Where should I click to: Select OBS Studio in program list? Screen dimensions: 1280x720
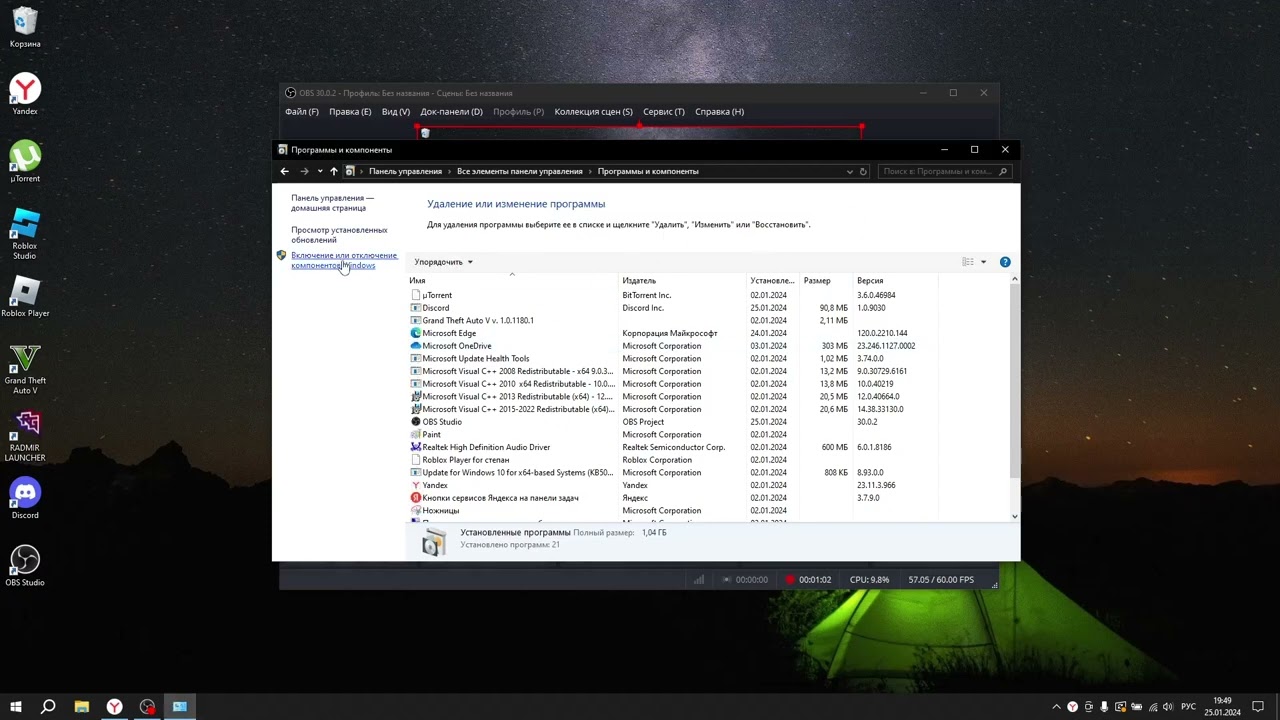(442, 422)
